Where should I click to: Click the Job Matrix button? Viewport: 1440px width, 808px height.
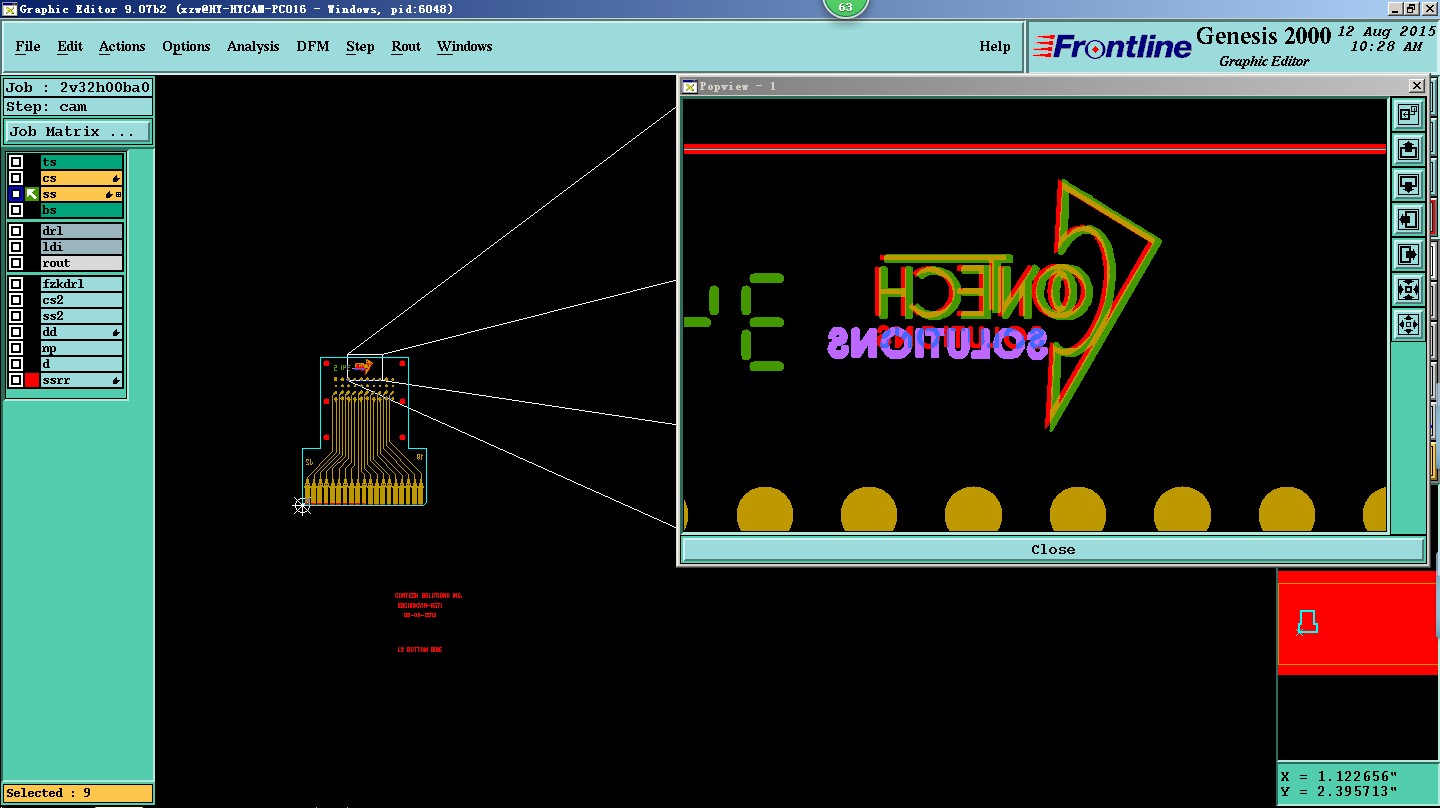pyautogui.click(x=78, y=131)
